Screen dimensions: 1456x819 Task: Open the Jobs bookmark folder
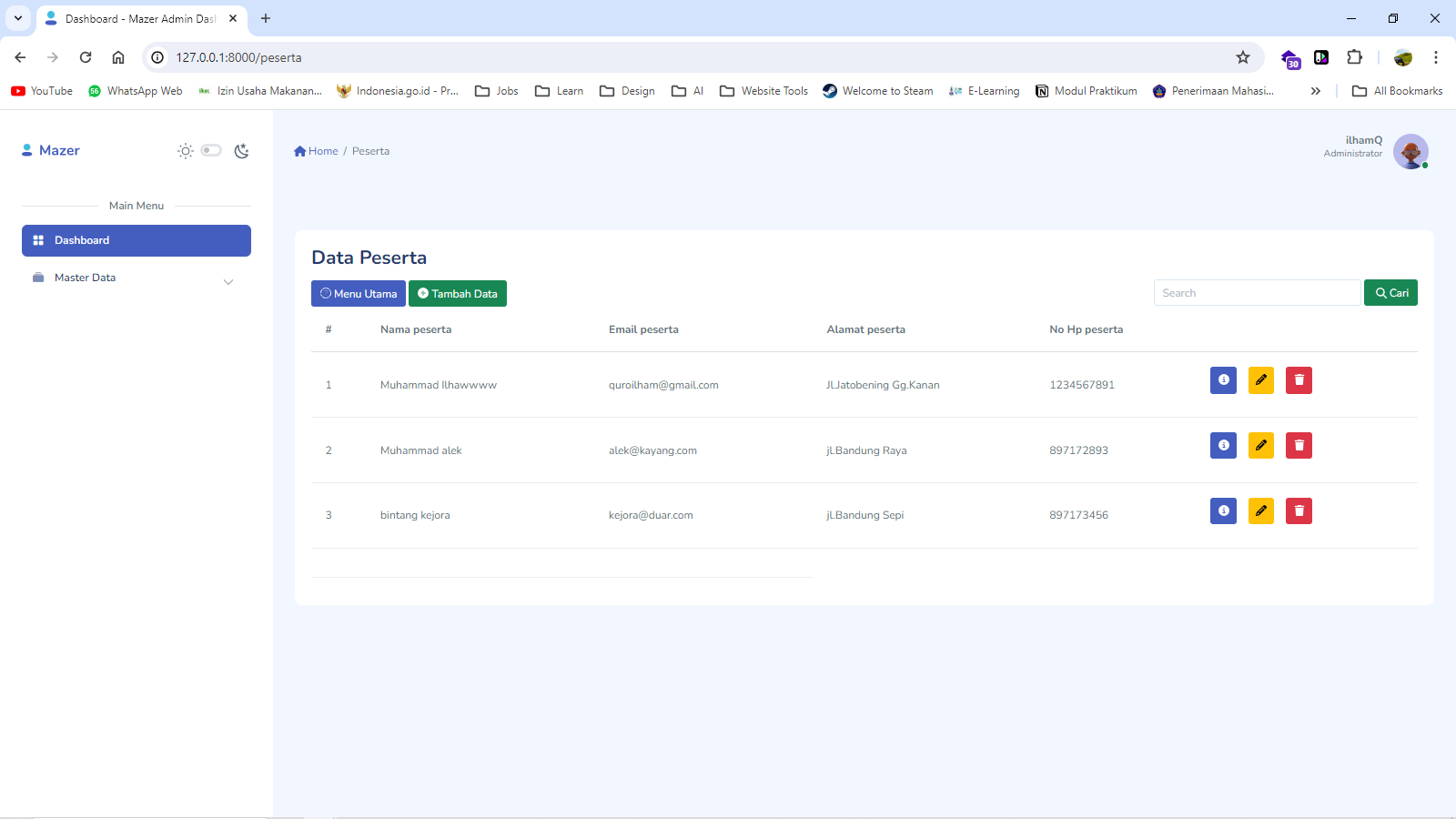coord(497,91)
